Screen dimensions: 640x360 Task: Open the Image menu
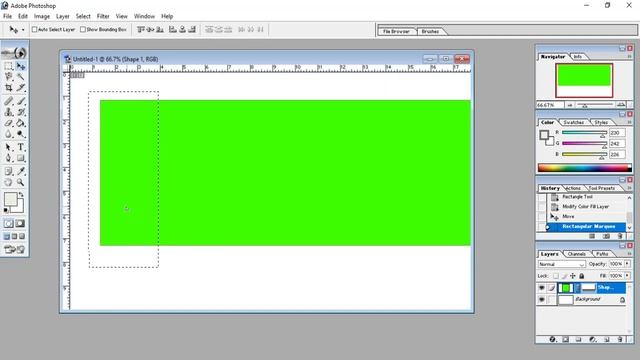(x=42, y=16)
